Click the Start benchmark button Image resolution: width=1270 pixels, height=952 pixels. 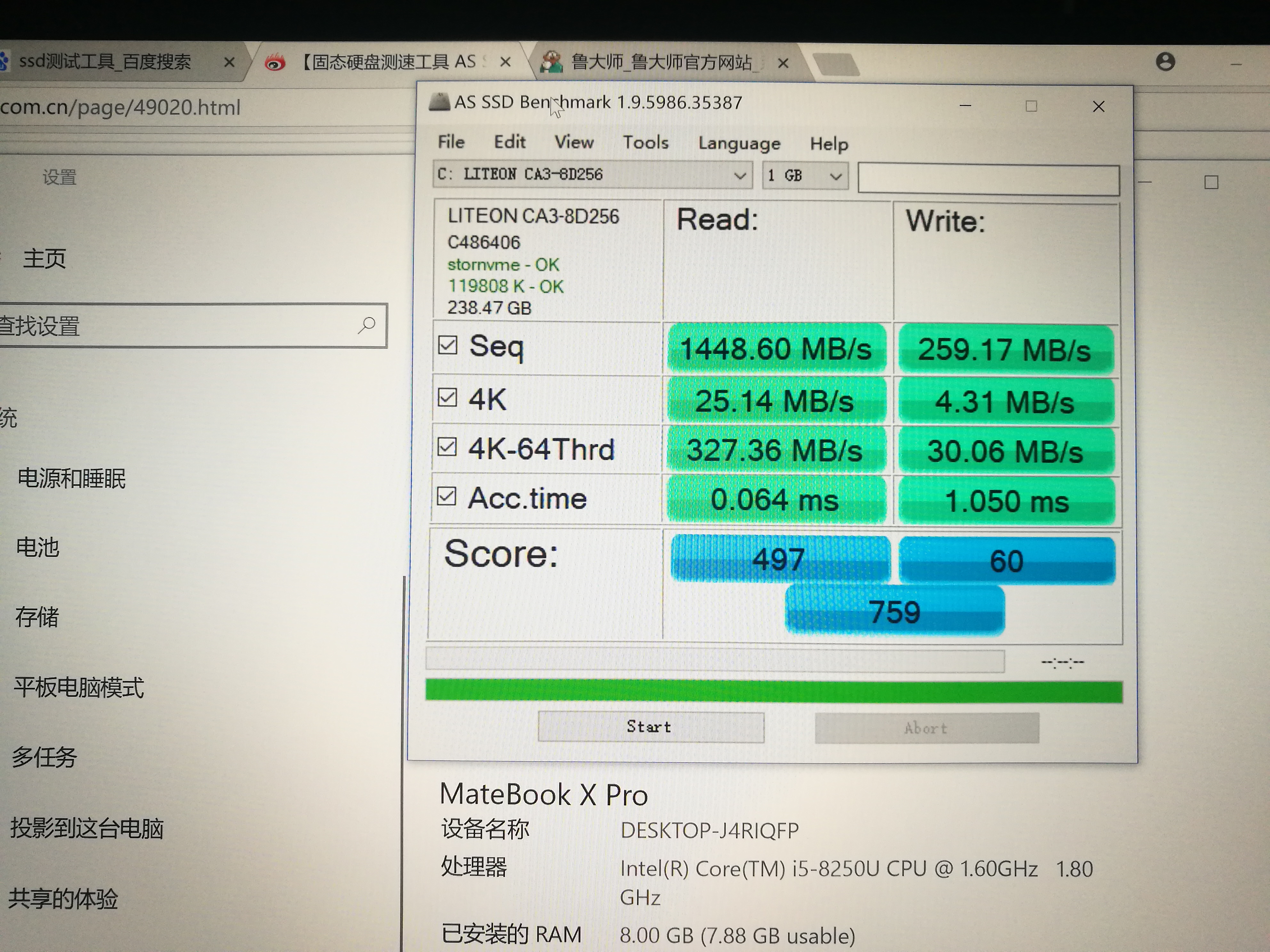point(650,727)
